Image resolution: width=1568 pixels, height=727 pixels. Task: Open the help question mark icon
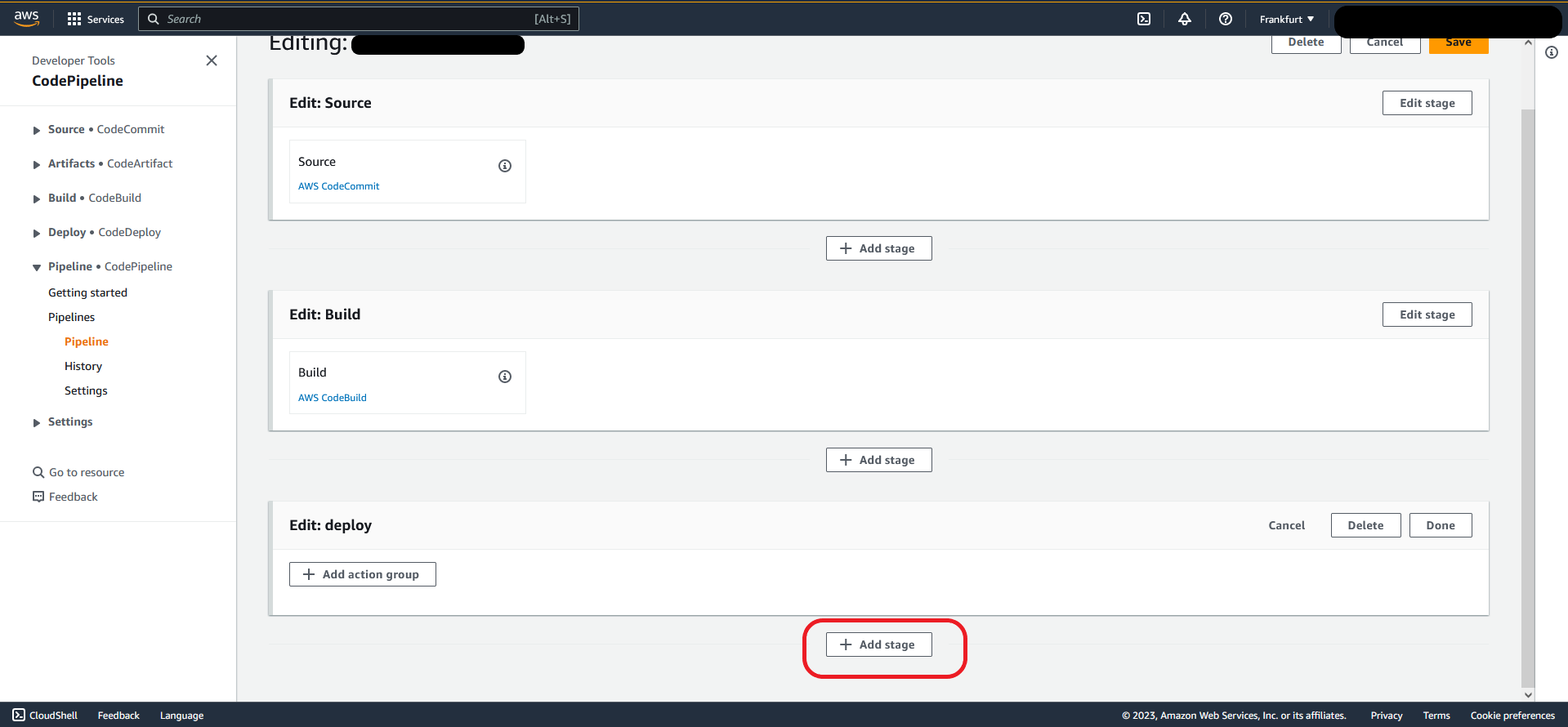pos(1226,19)
